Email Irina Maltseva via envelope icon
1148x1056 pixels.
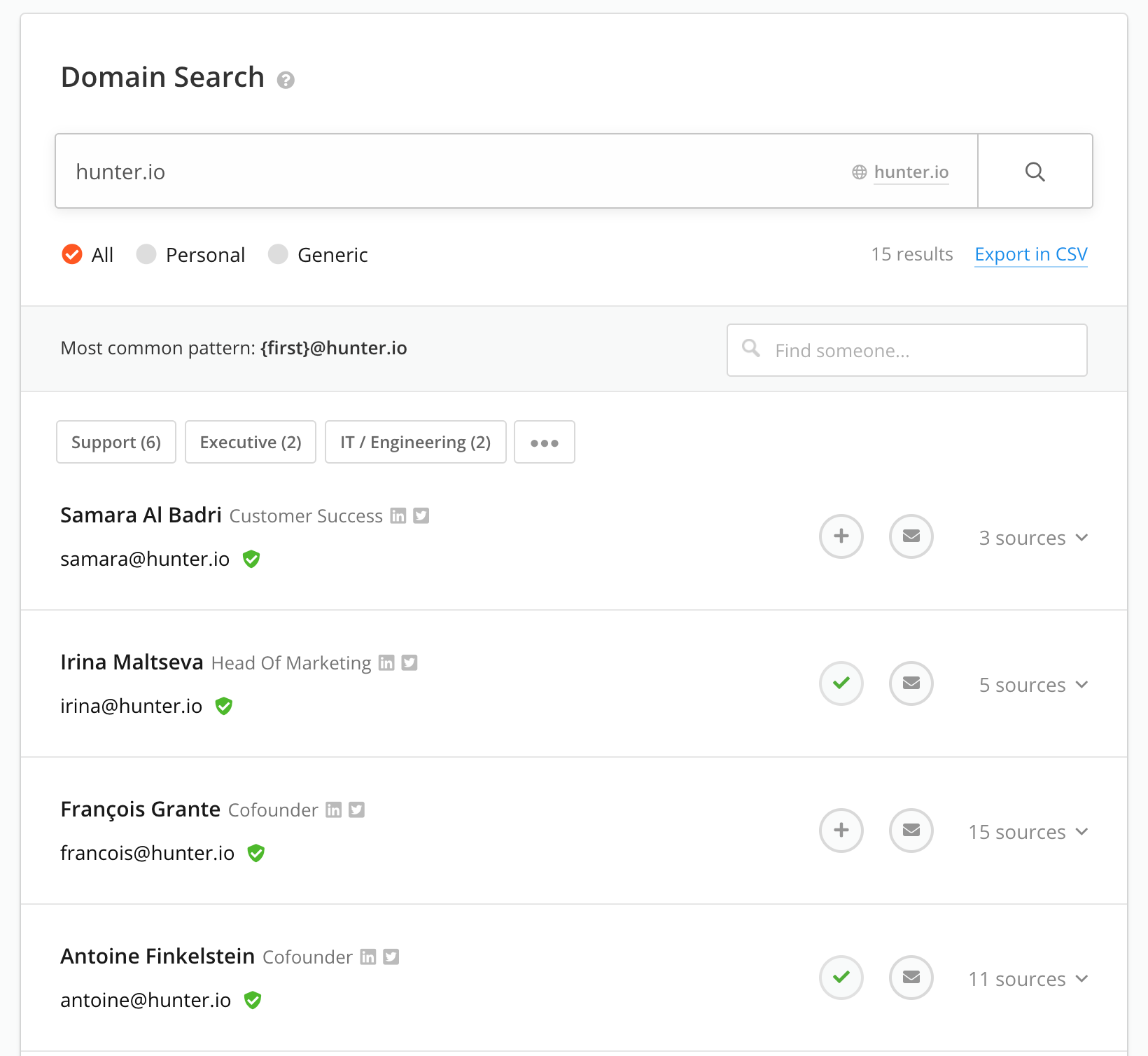point(911,683)
